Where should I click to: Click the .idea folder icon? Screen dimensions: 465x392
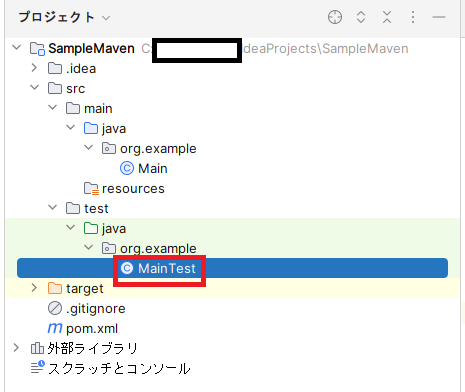pyautogui.click(x=55, y=68)
